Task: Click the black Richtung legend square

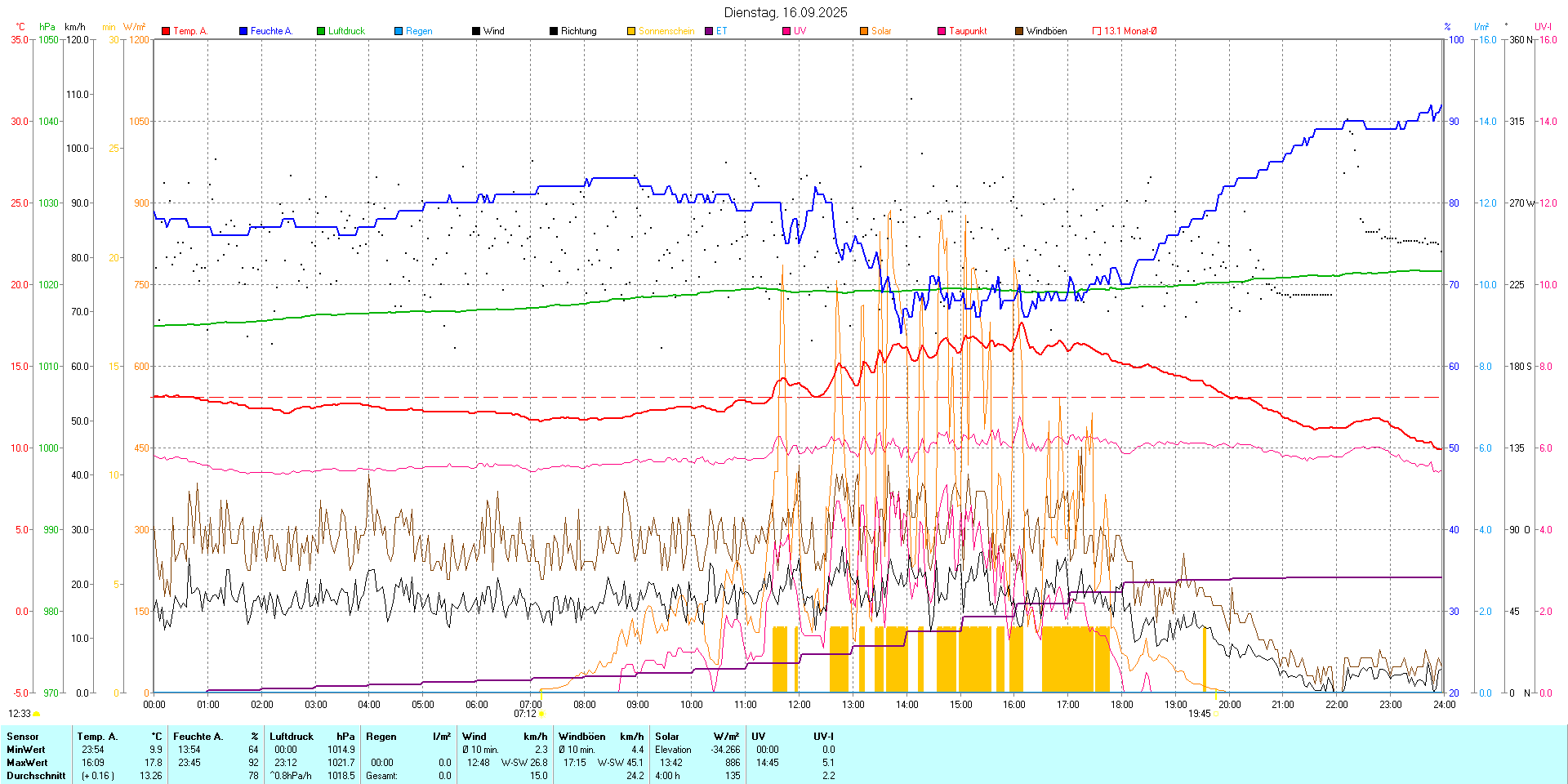Action: click(x=554, y=31)
